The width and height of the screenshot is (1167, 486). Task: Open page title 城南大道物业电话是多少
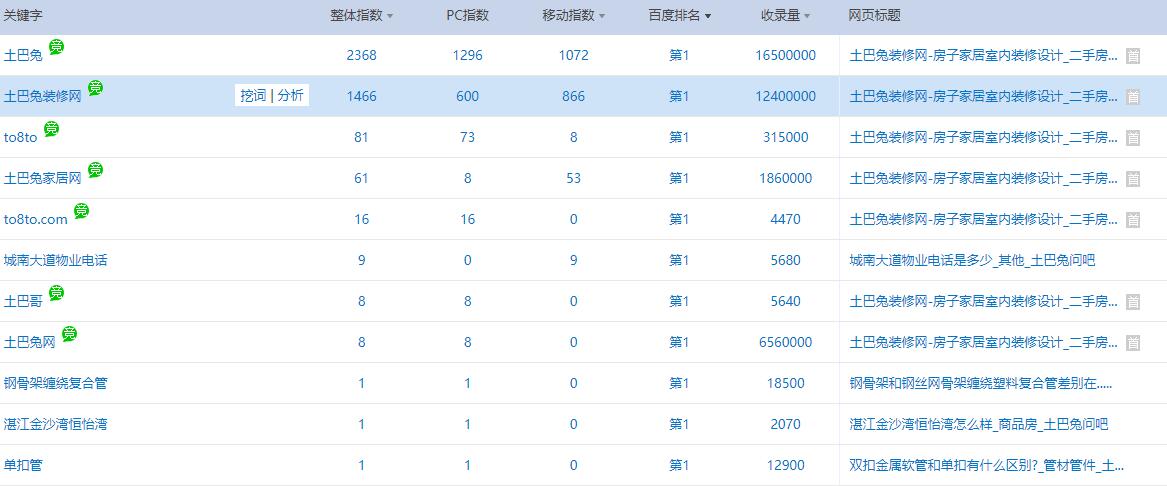[x=972, y=260]
